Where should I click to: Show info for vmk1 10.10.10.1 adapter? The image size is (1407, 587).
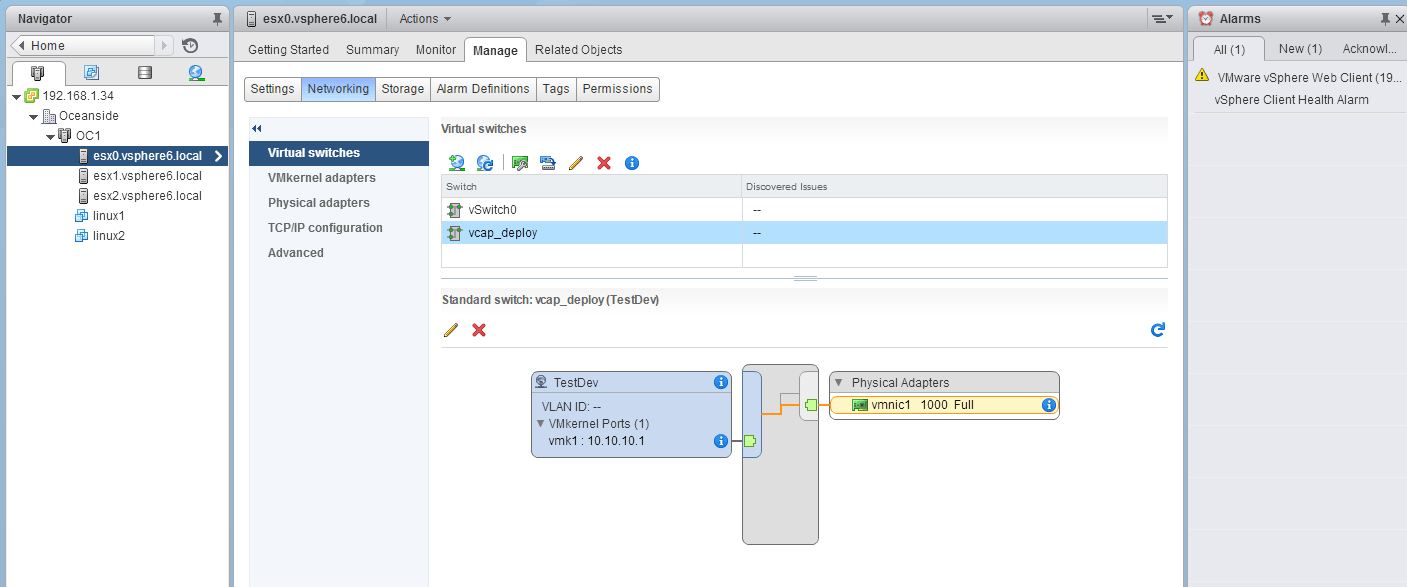[721, 441]
